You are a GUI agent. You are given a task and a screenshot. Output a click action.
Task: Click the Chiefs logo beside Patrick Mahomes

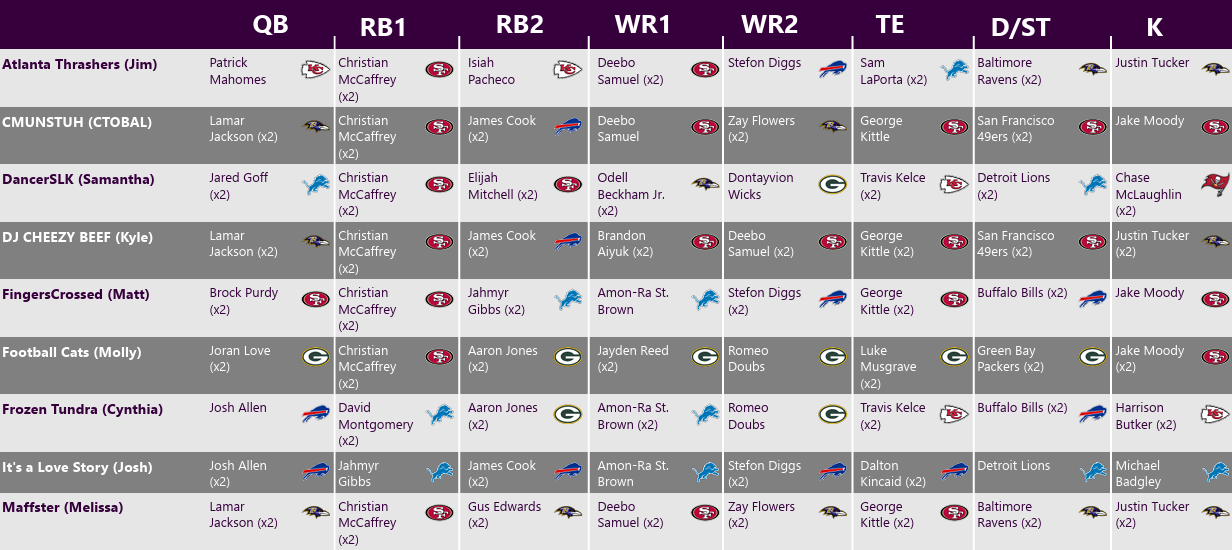tap(315, 70)
